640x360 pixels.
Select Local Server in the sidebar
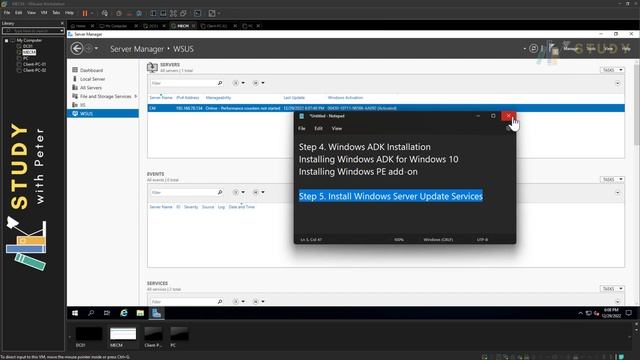click(92, 79)
